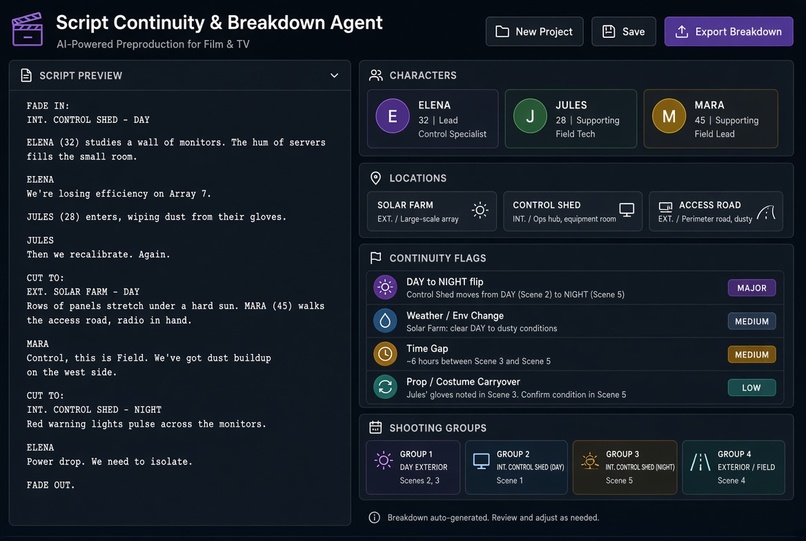Click the FADE OUT. script line

[x=50, y=485]
